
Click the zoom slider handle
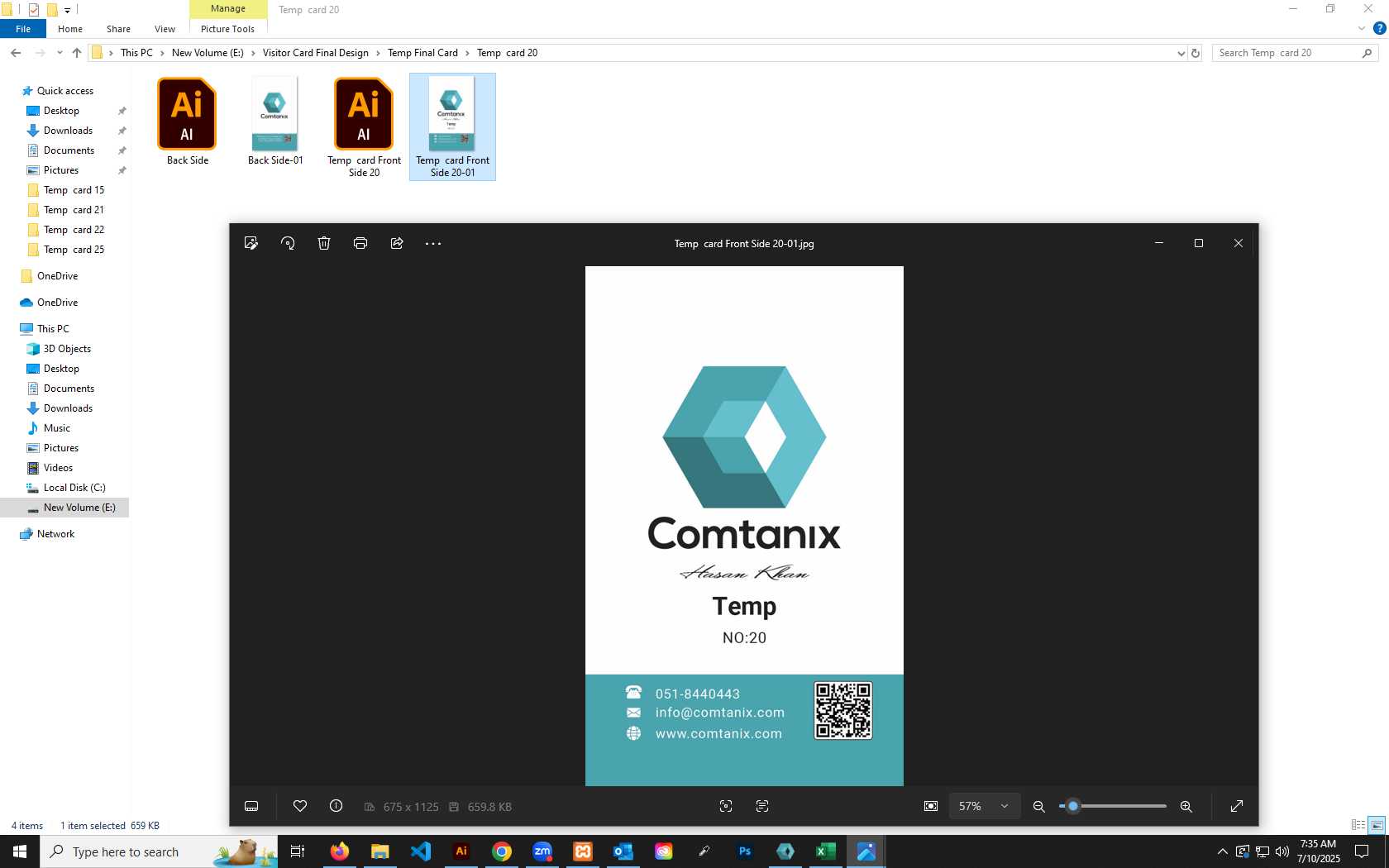[x=1073, y=806]
